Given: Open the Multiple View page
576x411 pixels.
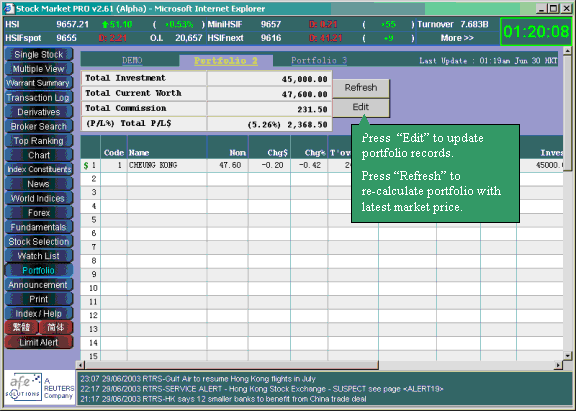Looking at the screenshot, I should click(x=39, y=69).
